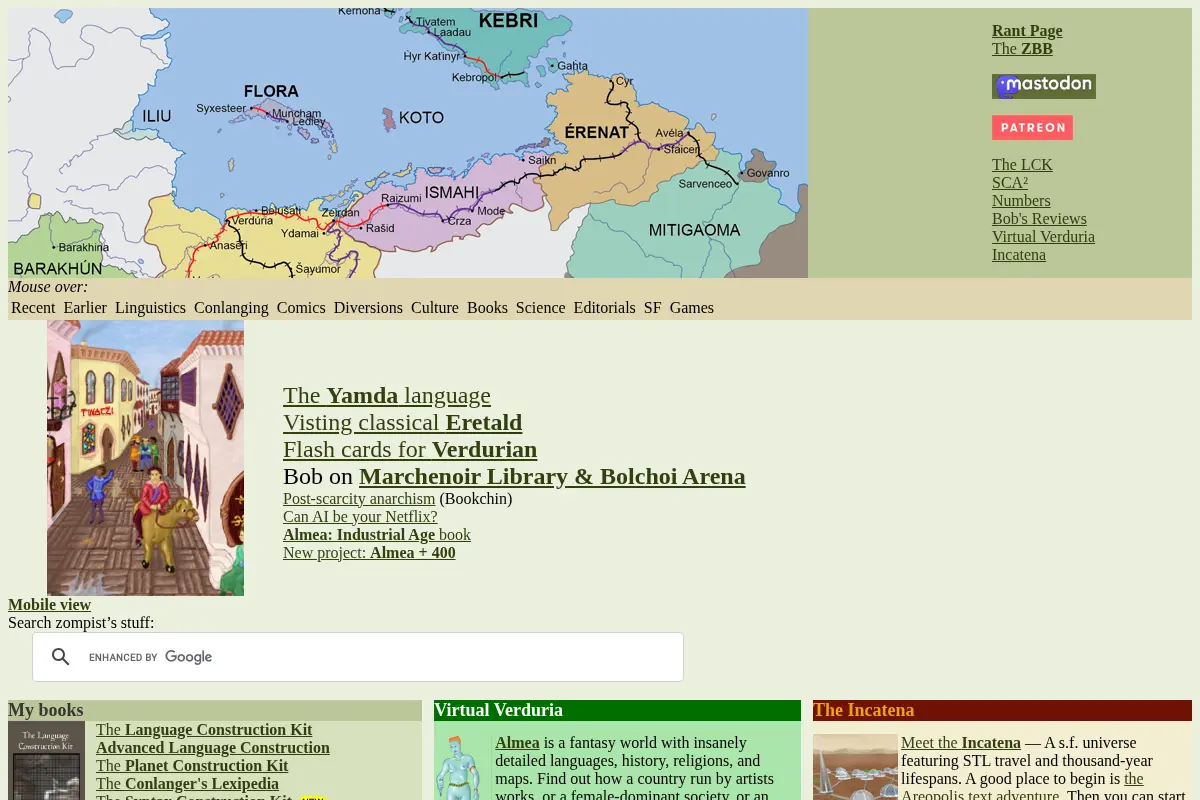Open Bob's Reviews link
This screenshot has width=1200, height=800.
[1039, 219]
